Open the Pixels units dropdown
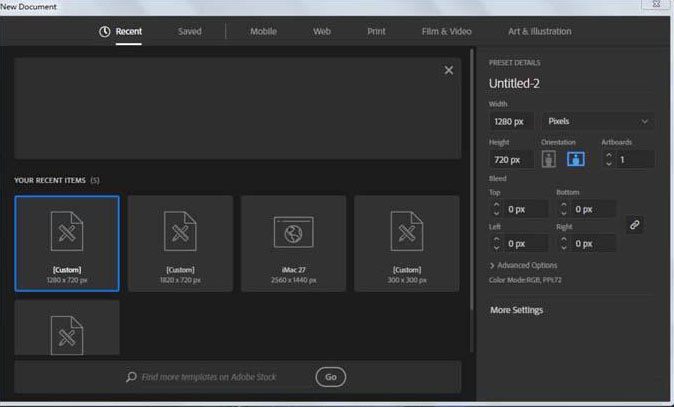This screenshot has height=407, width=674. pos(598,121)
